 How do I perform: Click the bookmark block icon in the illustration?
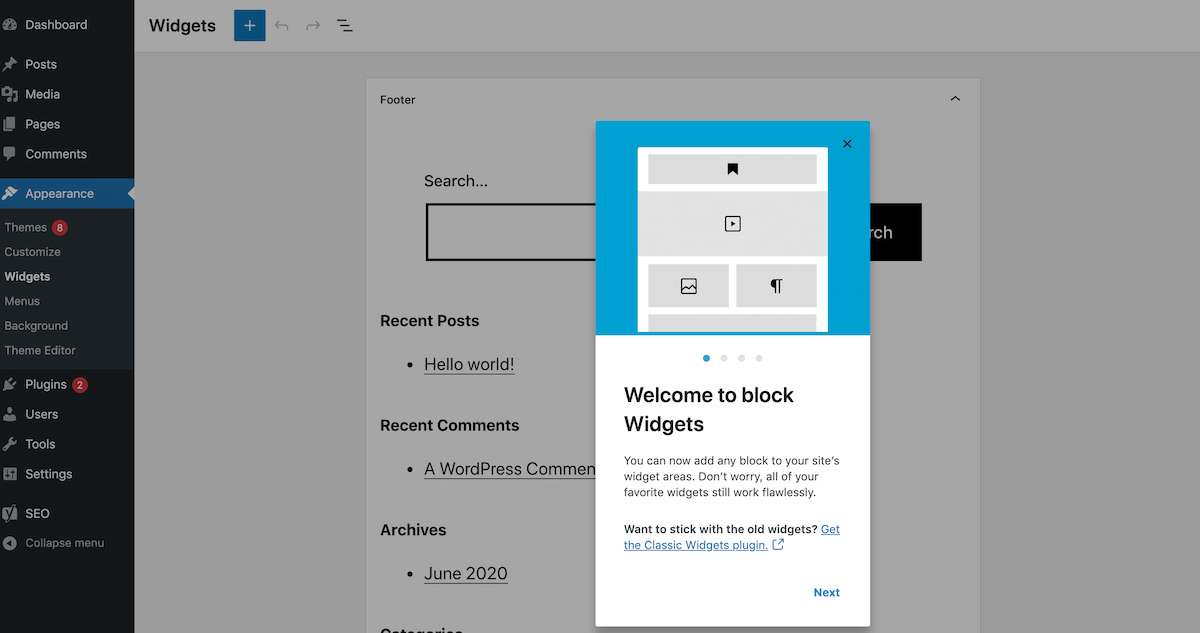[732, 169]
